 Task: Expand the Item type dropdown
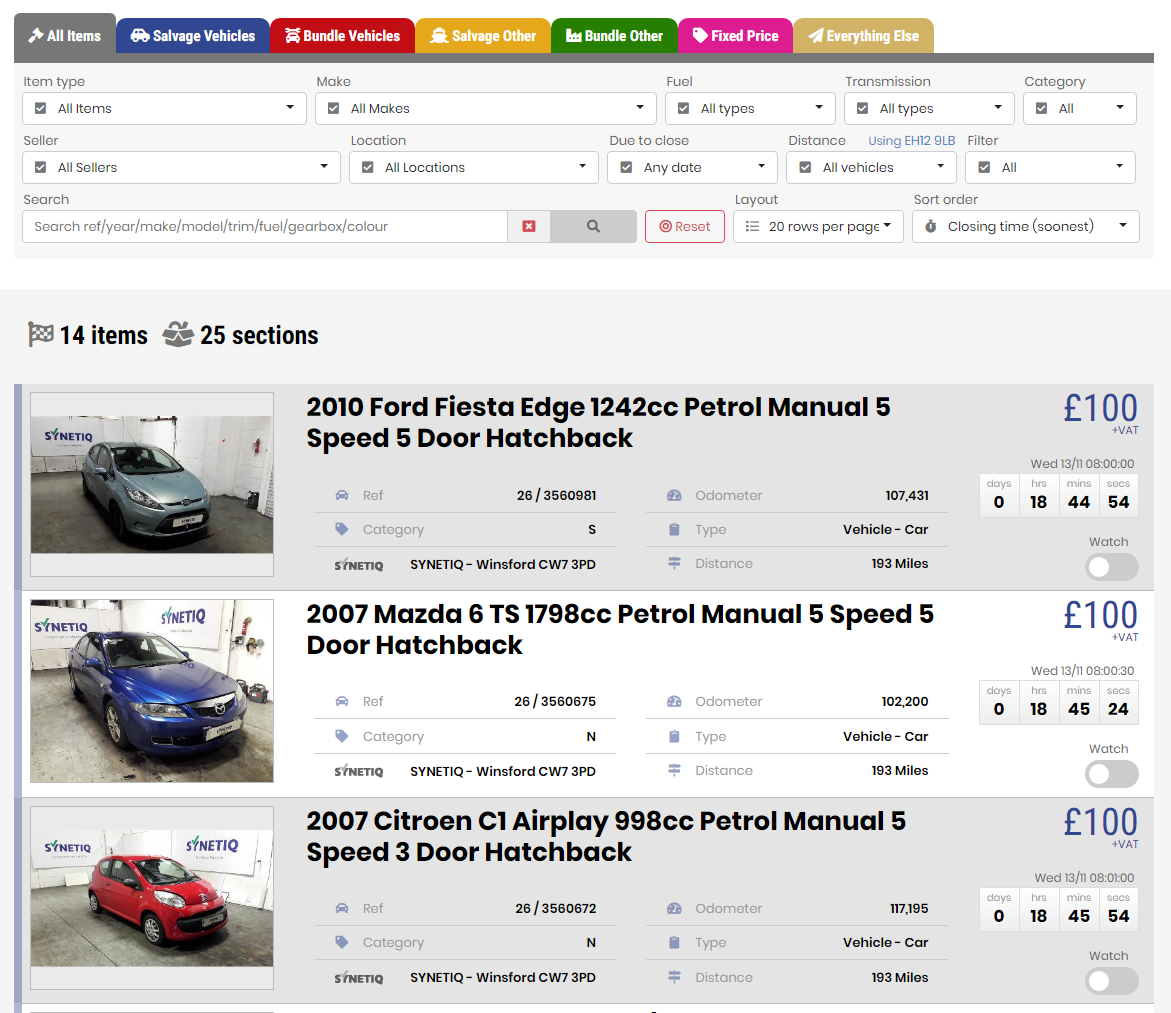pyautogui.click(x=164, y=108)
